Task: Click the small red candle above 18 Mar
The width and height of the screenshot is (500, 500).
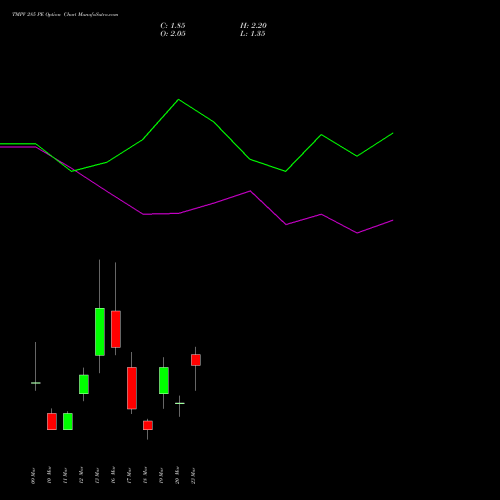Action: 148,425
